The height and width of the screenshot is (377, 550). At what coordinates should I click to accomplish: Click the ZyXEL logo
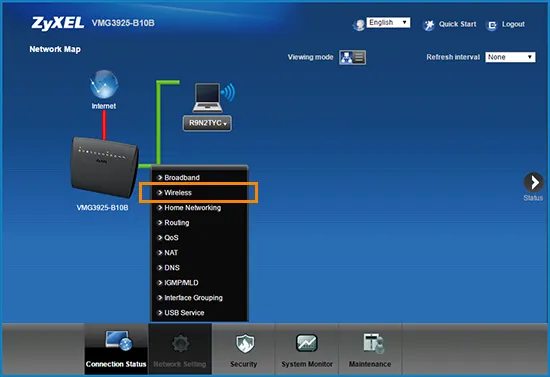(x=58, y=23)
